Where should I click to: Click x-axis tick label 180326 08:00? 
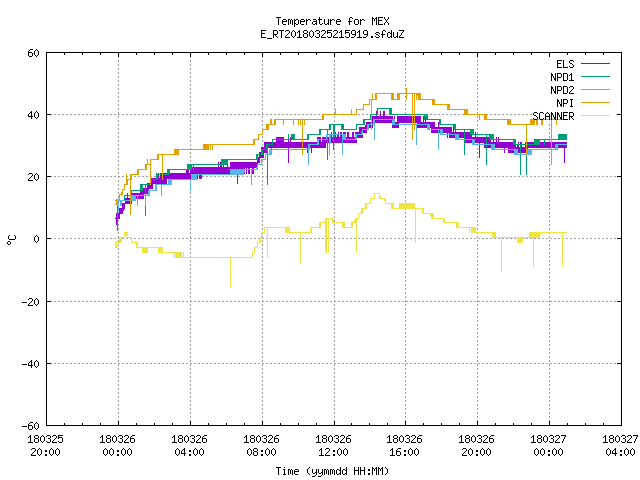(261, 446)
